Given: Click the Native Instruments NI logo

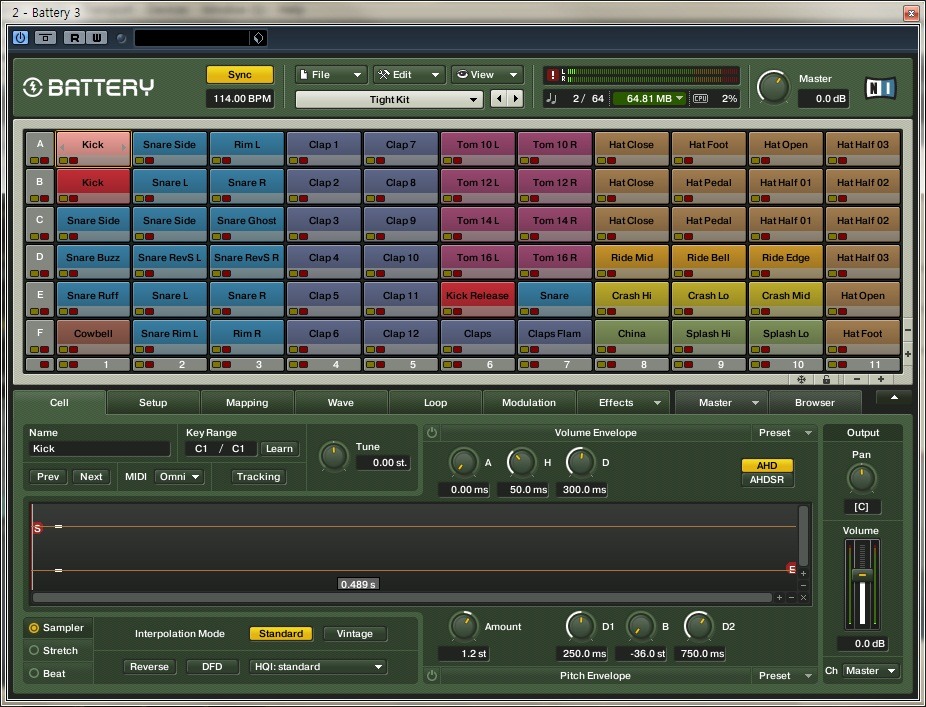Looking at the screenshot, I should (x=881, y=87).
